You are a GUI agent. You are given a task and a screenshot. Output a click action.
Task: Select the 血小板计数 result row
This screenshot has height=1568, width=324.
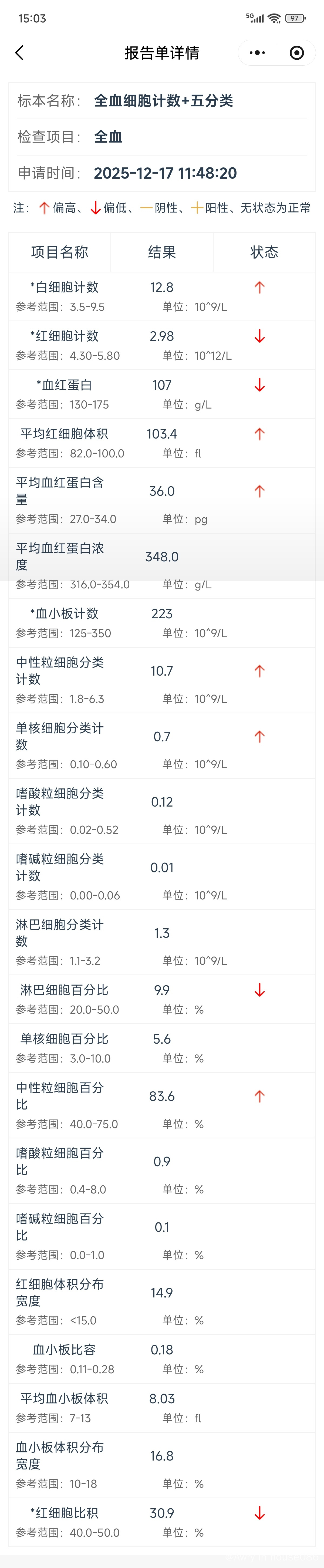[162, 622]
